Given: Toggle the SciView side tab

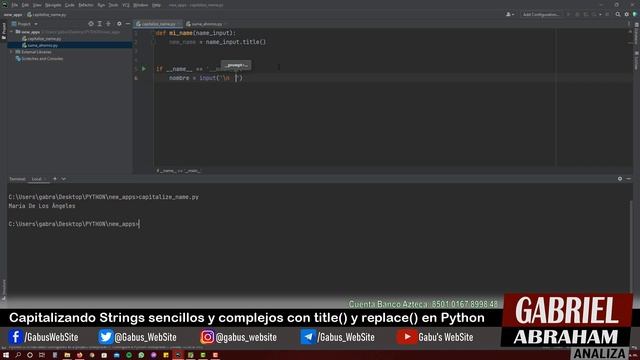Looking at the screenshot, I should [636, 60].
